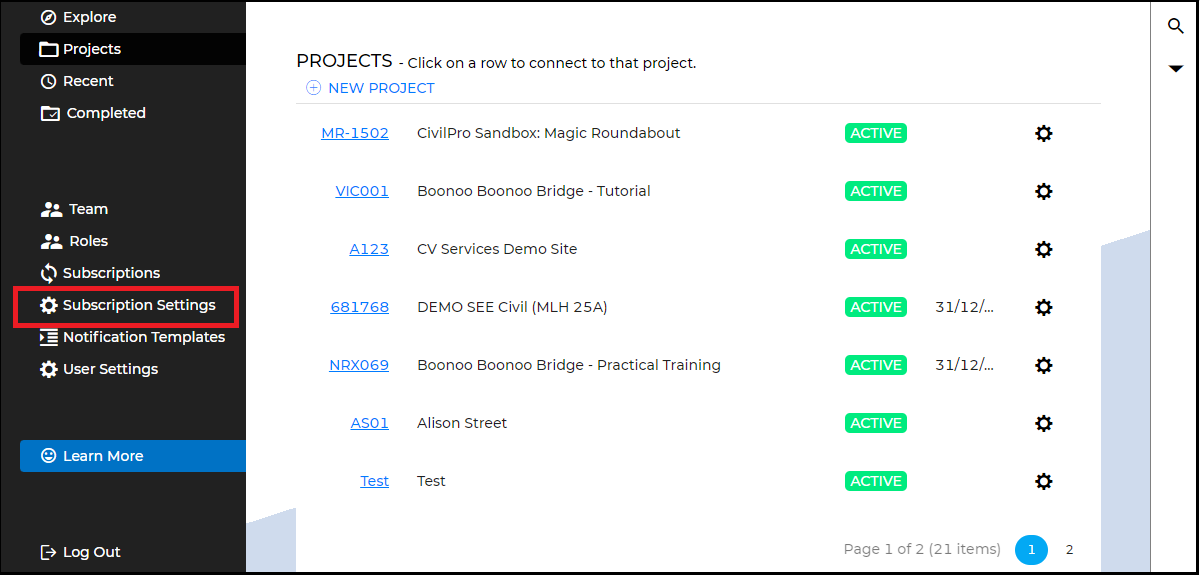Open User Settings
Screen dimensions: 1200x575
tap(110, 369)
